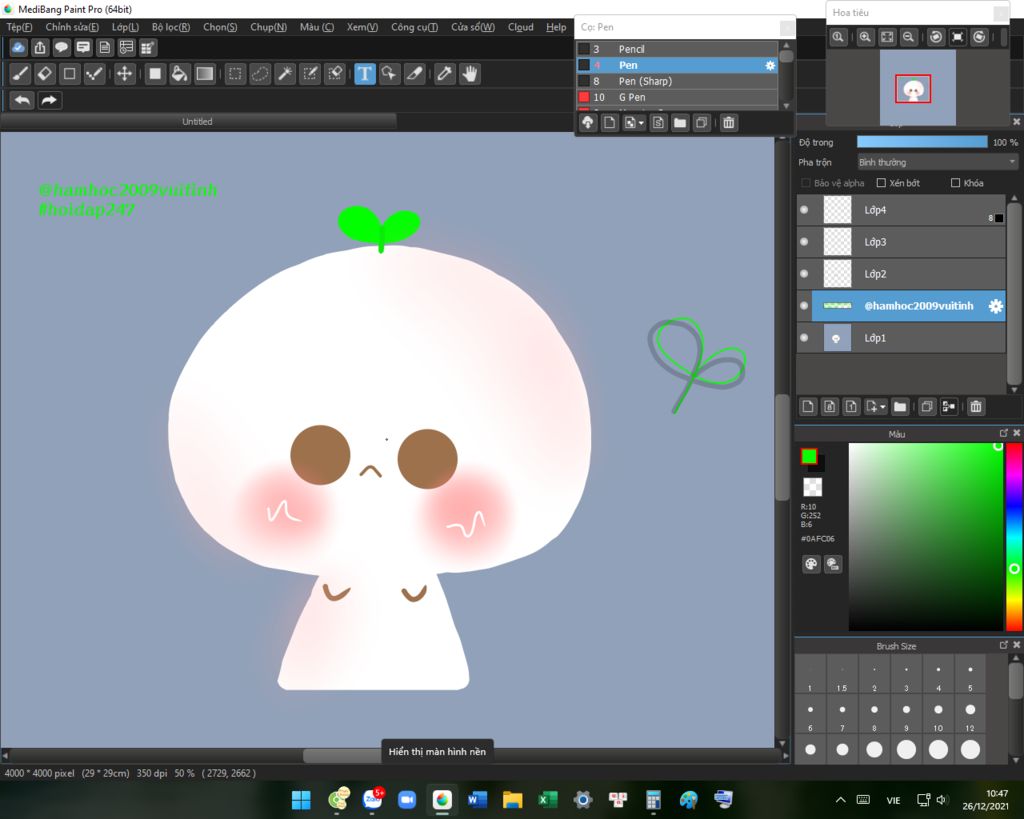Viewport: 1024px width, 819px height.
Task: Open the Pha trộn blend mode dropdown
Action: (937, 162)
